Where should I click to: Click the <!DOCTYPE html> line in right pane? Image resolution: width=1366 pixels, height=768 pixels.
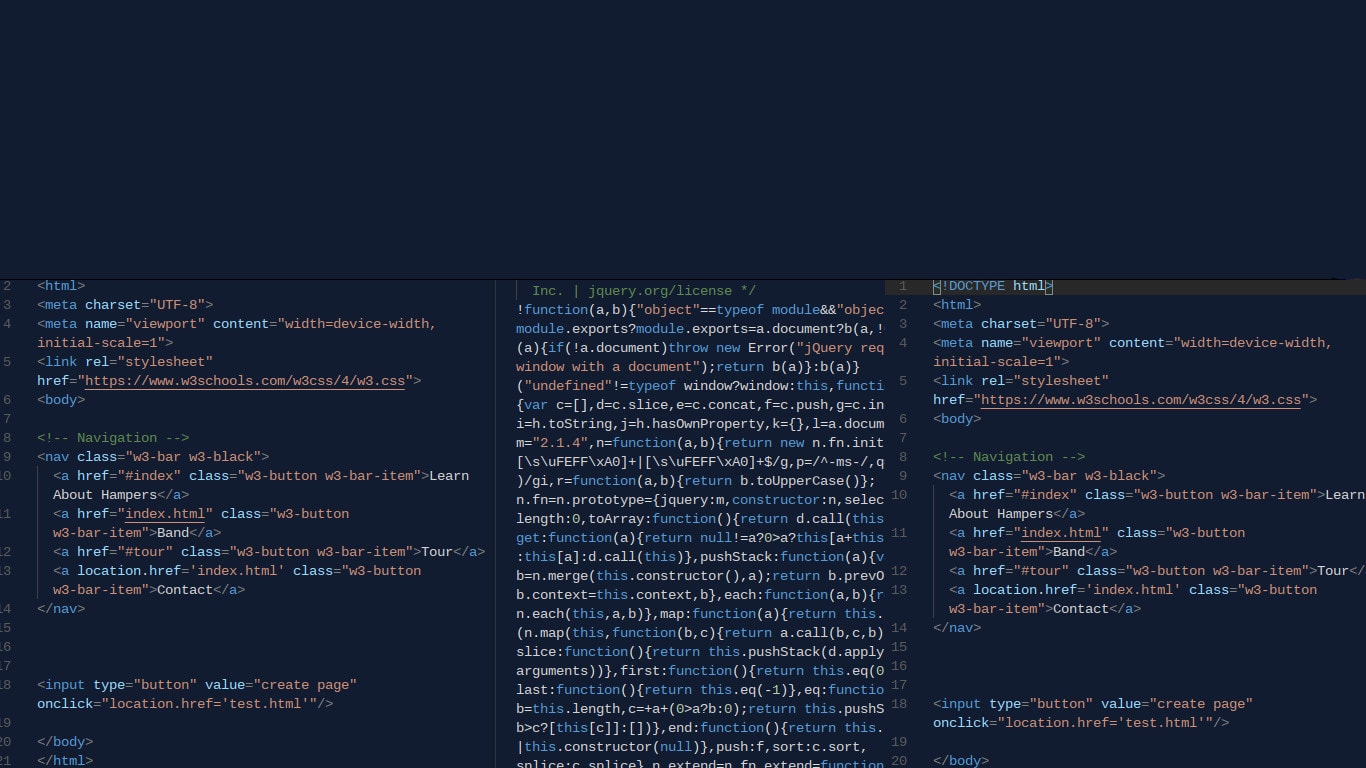click(993, 286)
